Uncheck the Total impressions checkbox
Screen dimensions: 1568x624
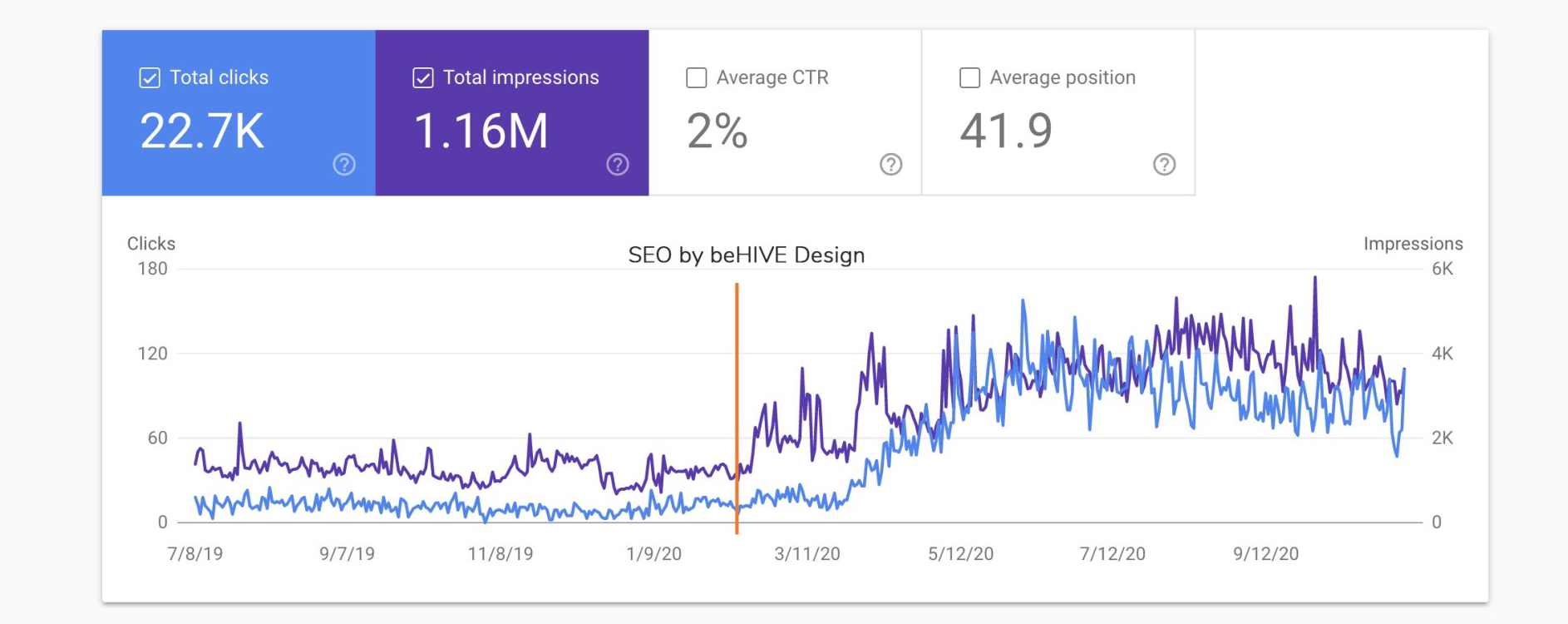tap(423, 78)
